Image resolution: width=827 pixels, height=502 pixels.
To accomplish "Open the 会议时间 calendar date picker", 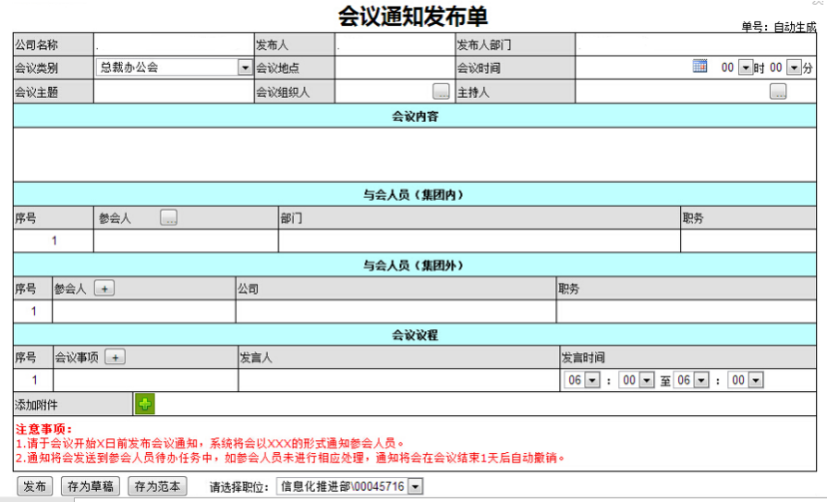I will 700,67.
